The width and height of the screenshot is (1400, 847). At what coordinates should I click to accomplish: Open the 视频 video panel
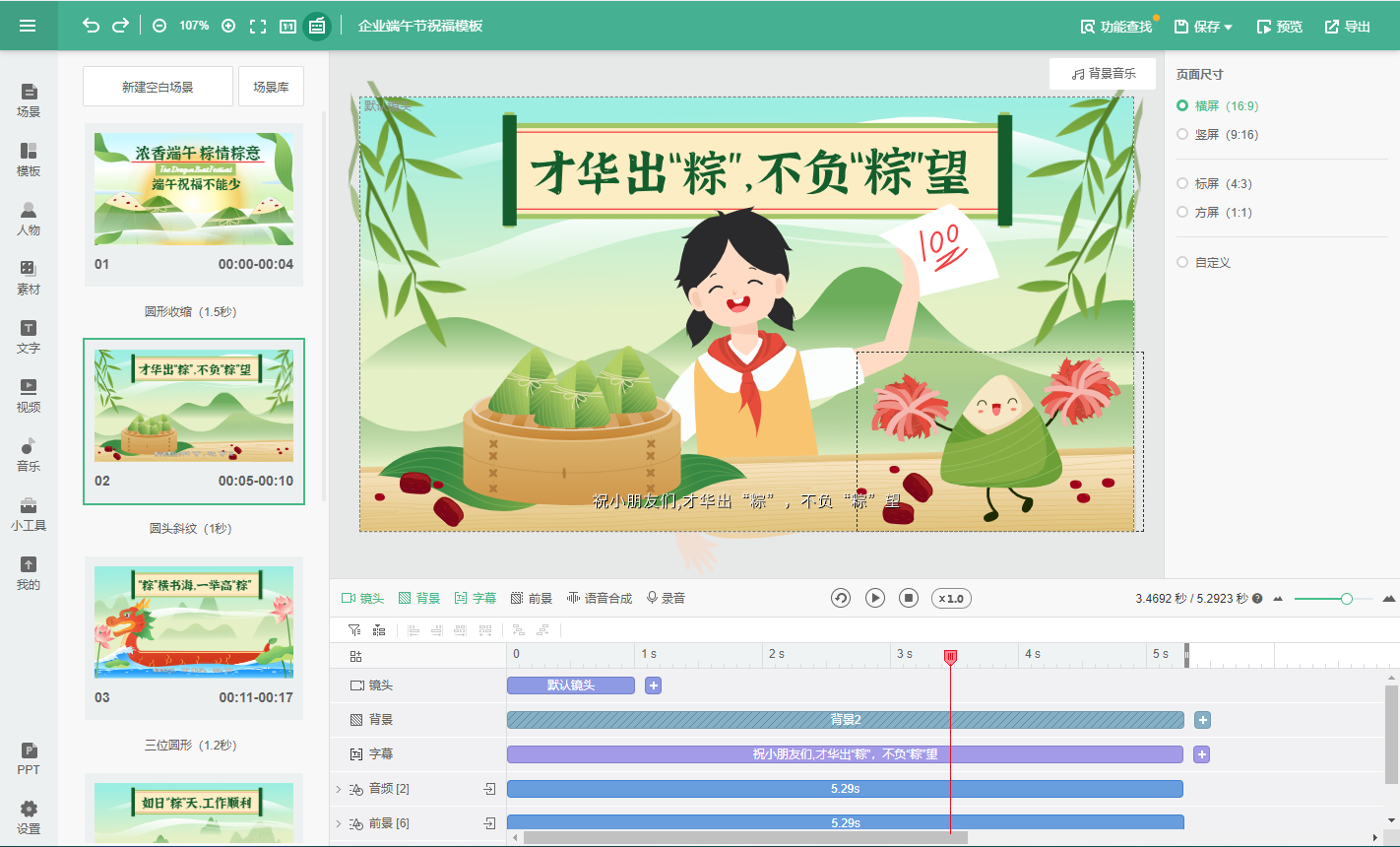29,395
